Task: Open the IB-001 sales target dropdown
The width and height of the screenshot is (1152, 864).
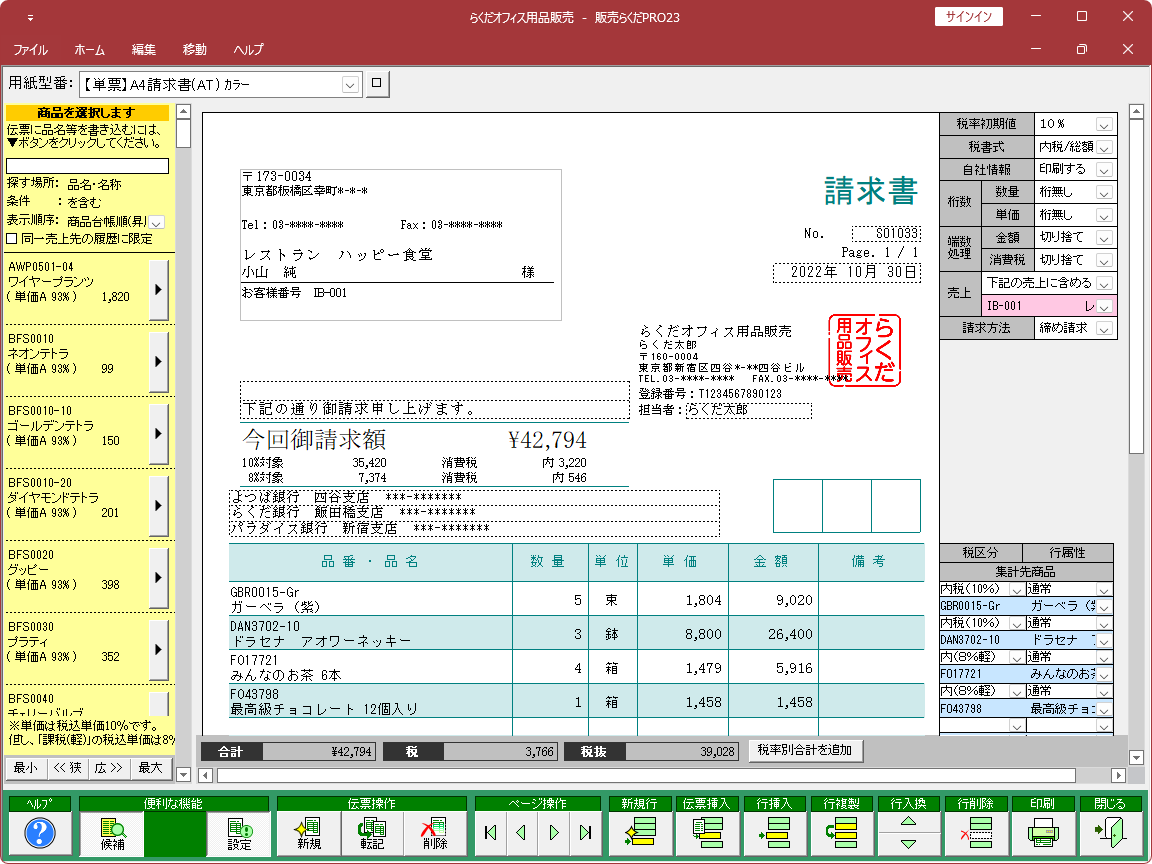Action: [x=1104, y=306]
